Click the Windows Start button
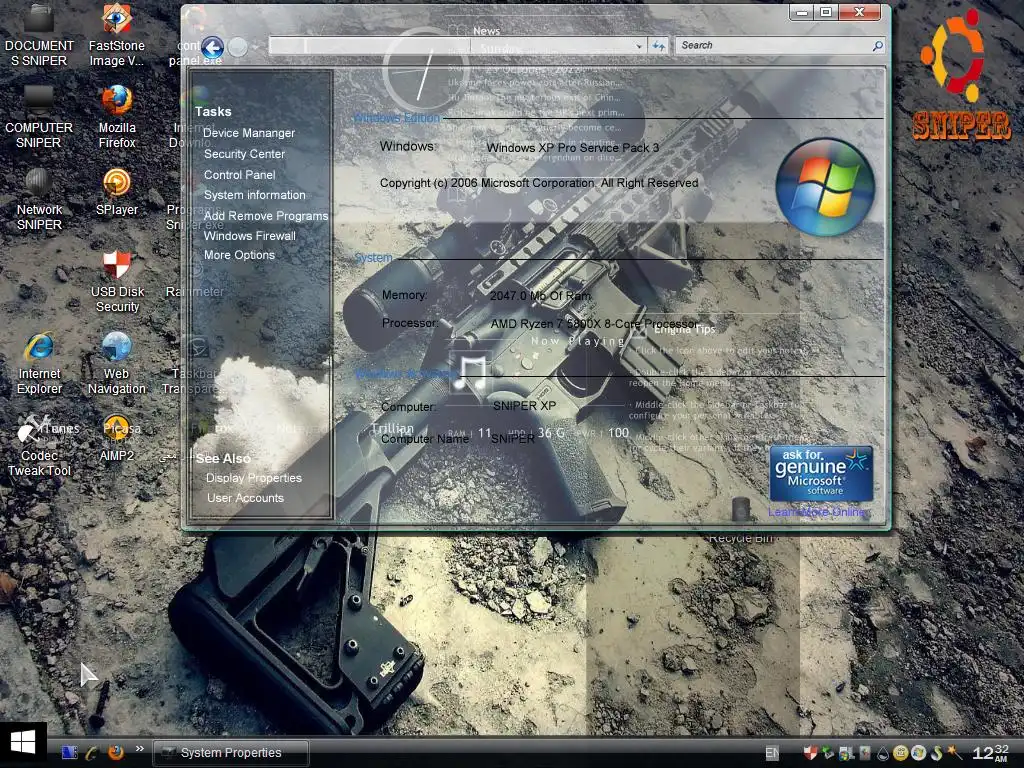1024x768 pixels. 23,744
